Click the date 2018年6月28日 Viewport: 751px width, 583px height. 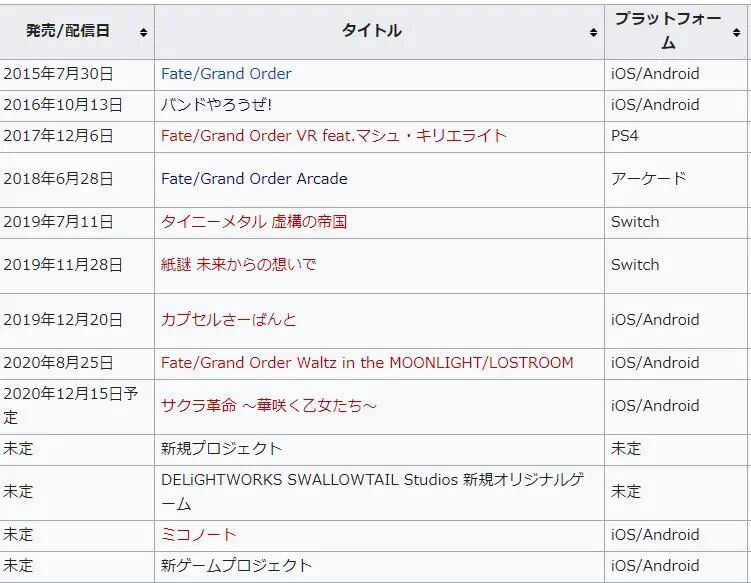point(58,179)
